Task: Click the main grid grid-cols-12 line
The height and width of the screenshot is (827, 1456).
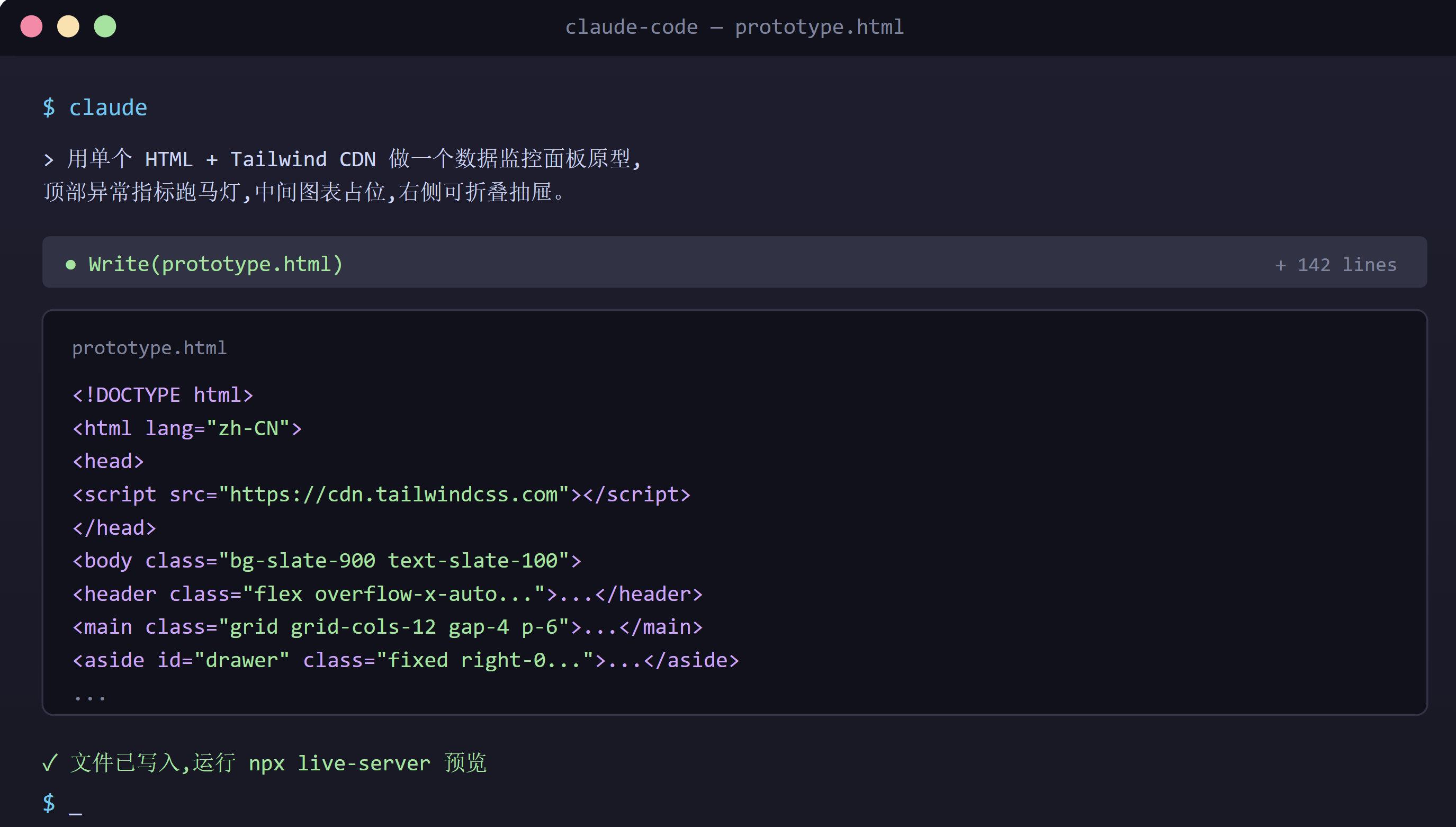Action: 387,626
